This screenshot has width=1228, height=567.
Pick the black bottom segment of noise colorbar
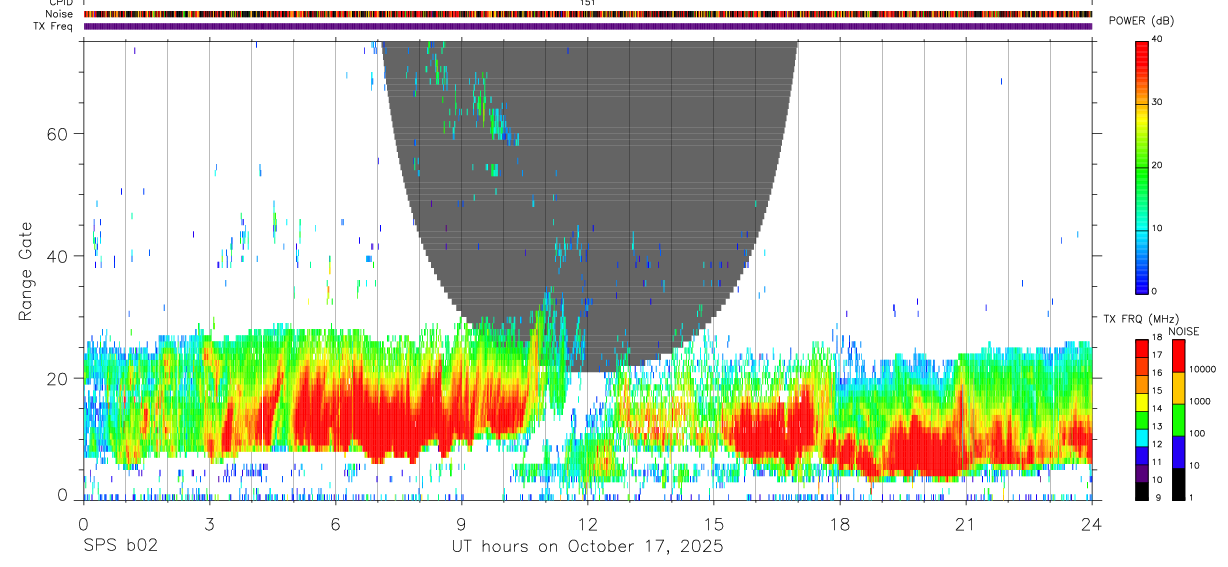[x=1178, y=484]
